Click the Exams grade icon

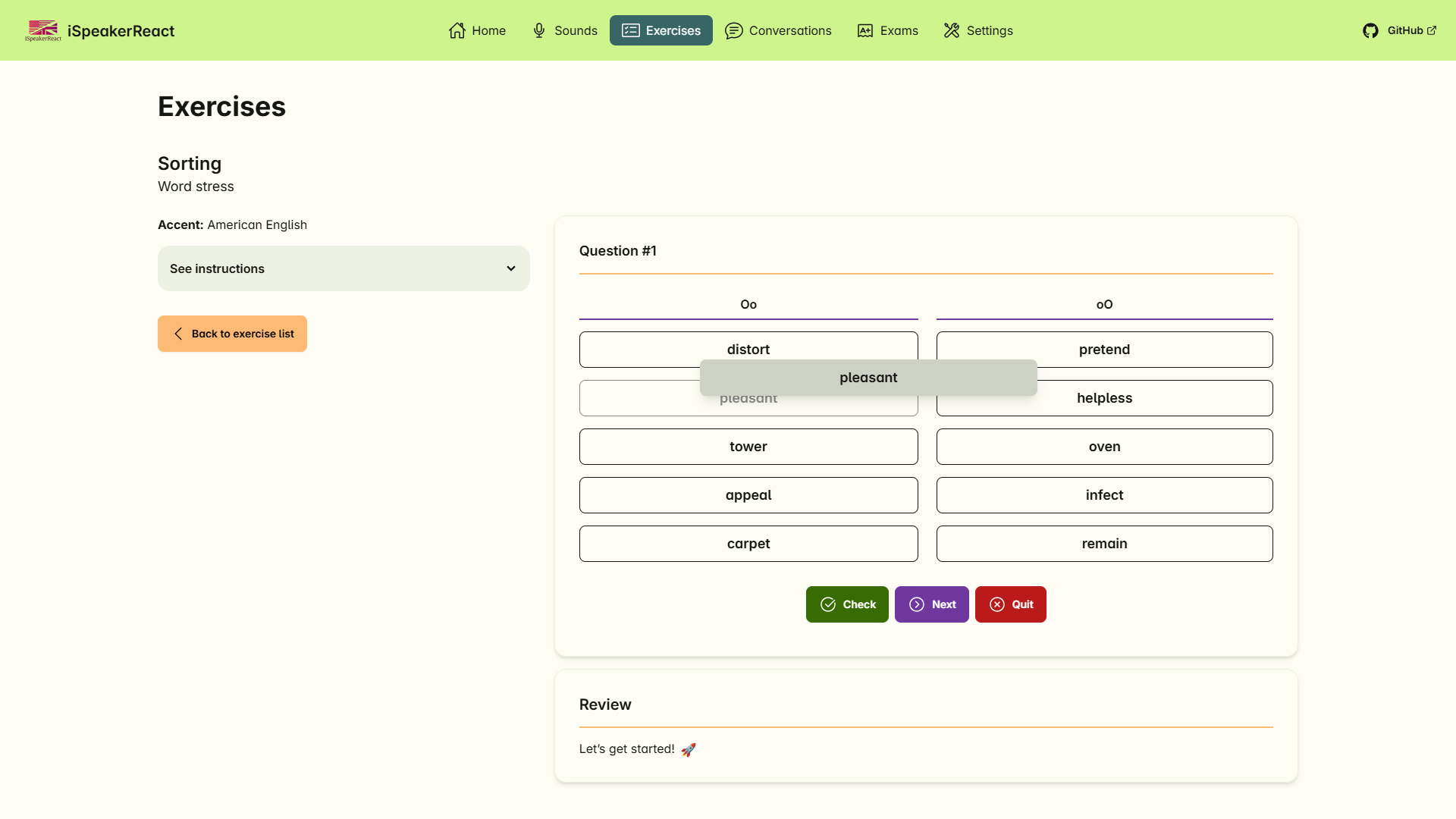click(865, 30)
